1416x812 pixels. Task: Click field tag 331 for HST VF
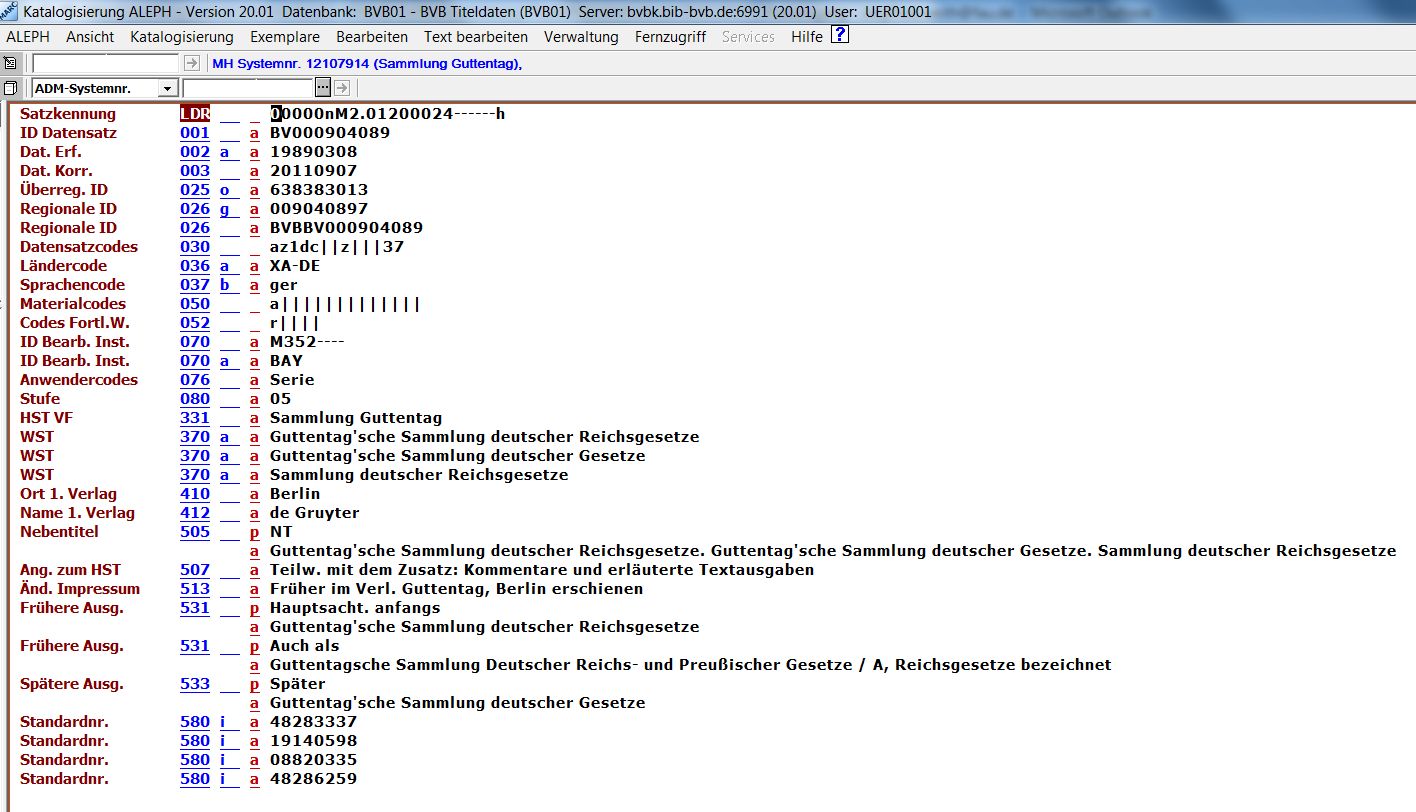(195, 418)
